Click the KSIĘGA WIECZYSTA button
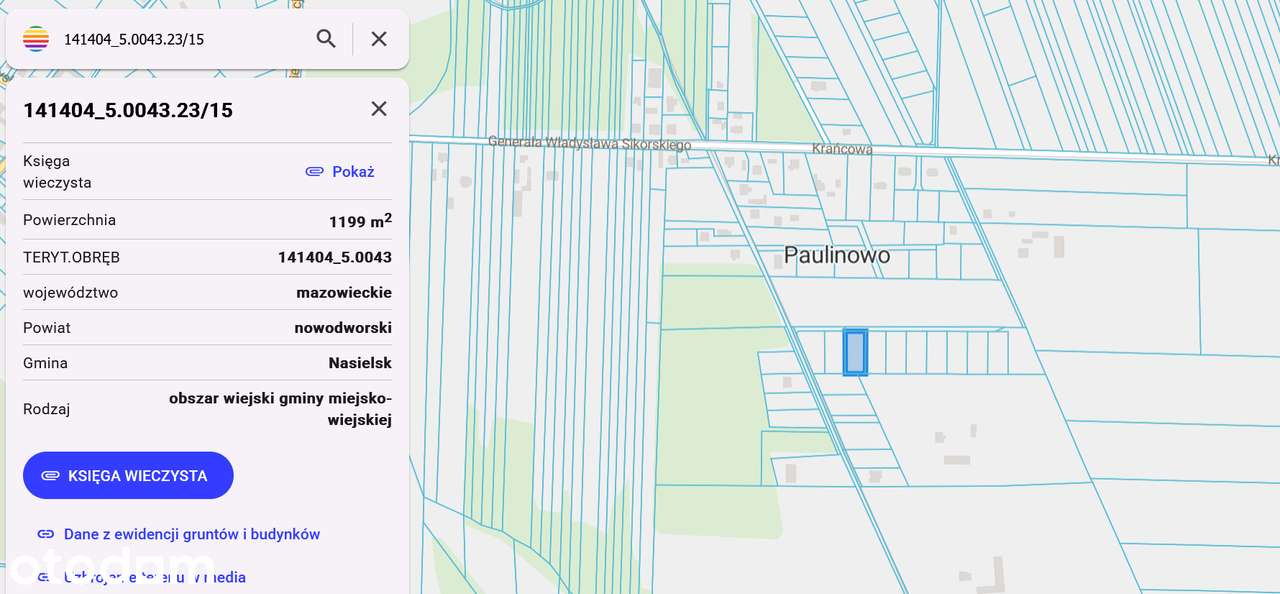The image size is (1280, 594). pyautogui.click(x=128, y=475)
